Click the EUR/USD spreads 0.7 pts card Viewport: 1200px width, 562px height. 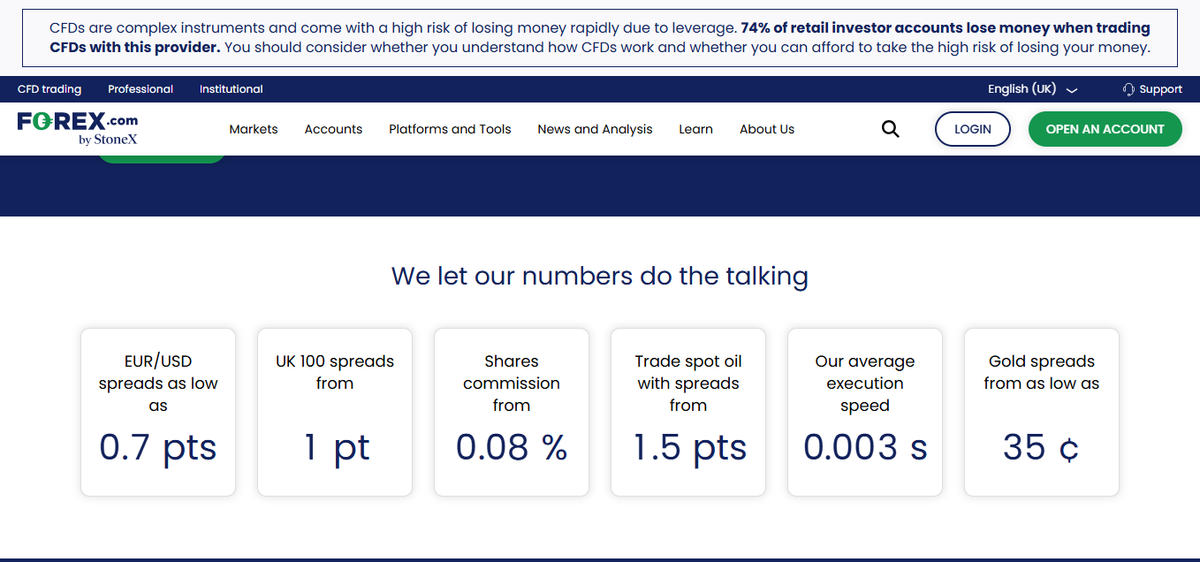[158, 412]
